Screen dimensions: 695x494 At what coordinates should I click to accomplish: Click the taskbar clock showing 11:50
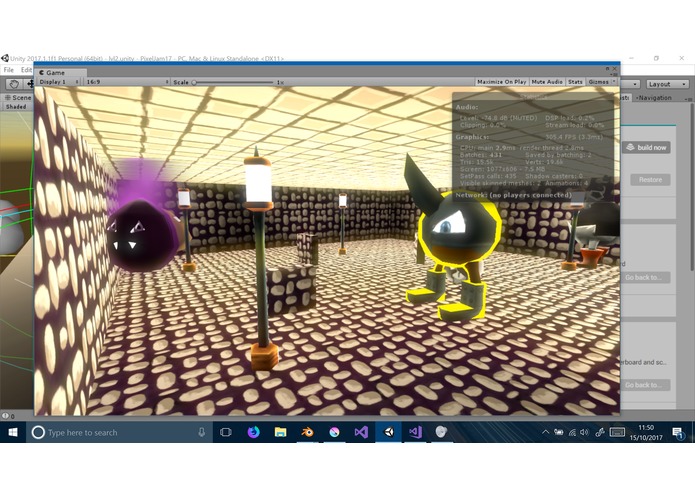coord(646,432)
